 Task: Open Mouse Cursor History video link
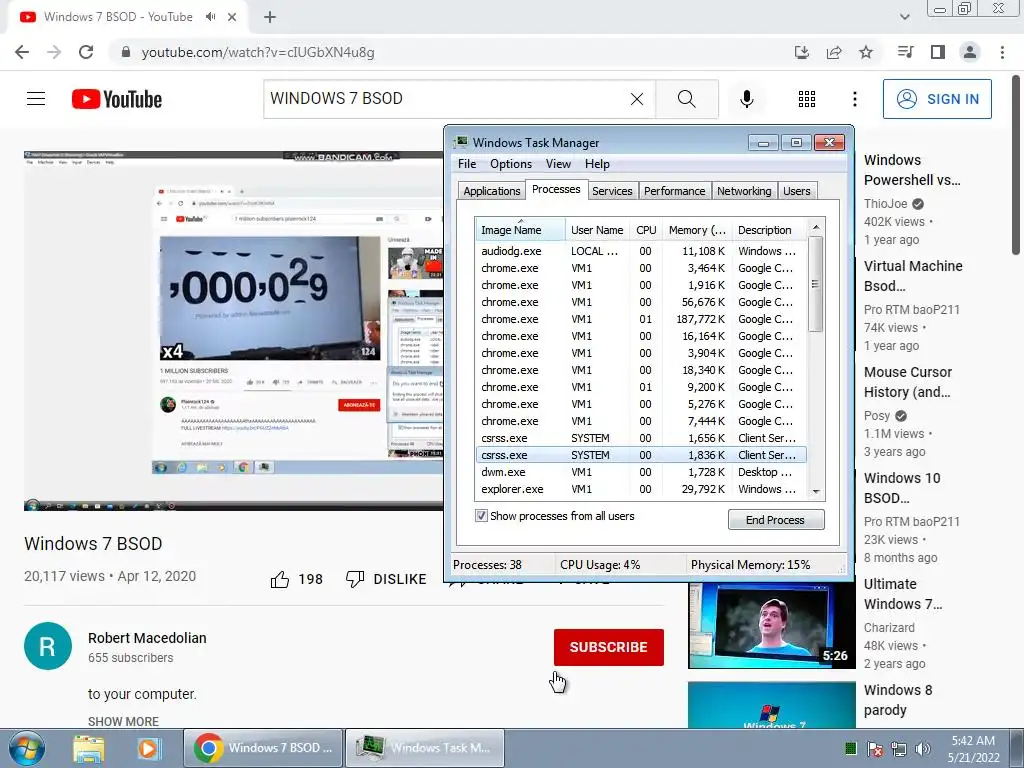[908, 382]
